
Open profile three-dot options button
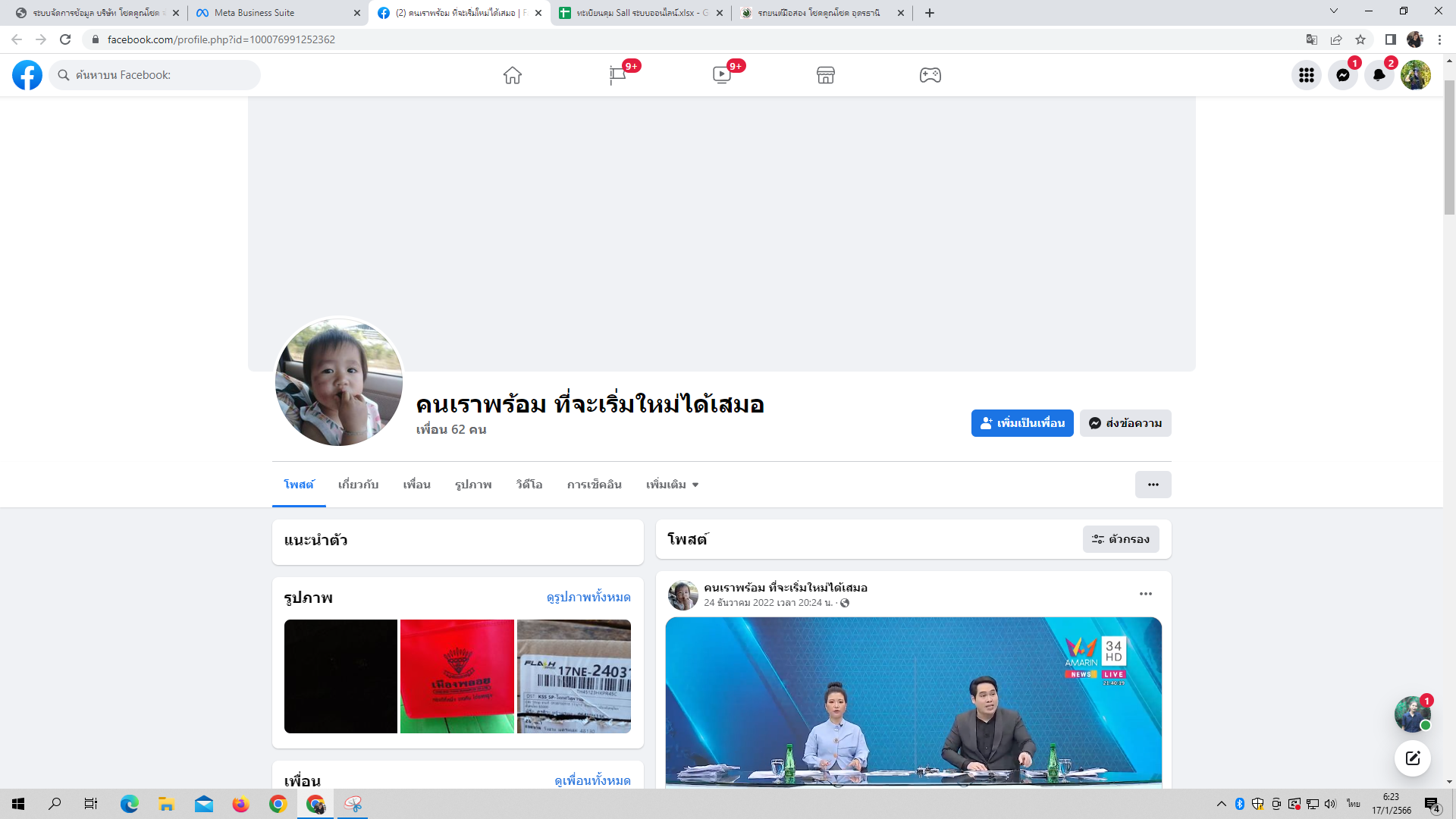pos(1153,485)
